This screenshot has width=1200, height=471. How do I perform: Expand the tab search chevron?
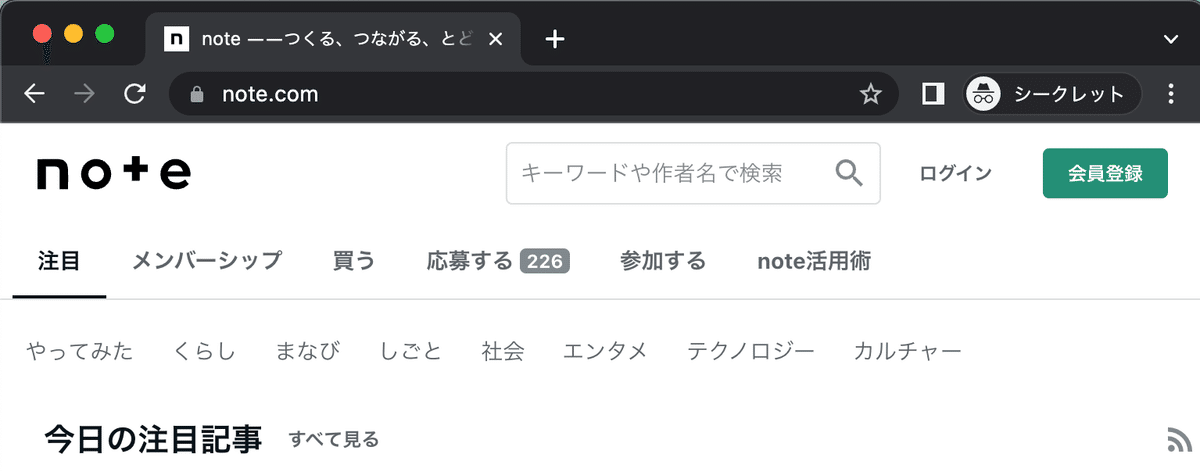click(1171, 39)
